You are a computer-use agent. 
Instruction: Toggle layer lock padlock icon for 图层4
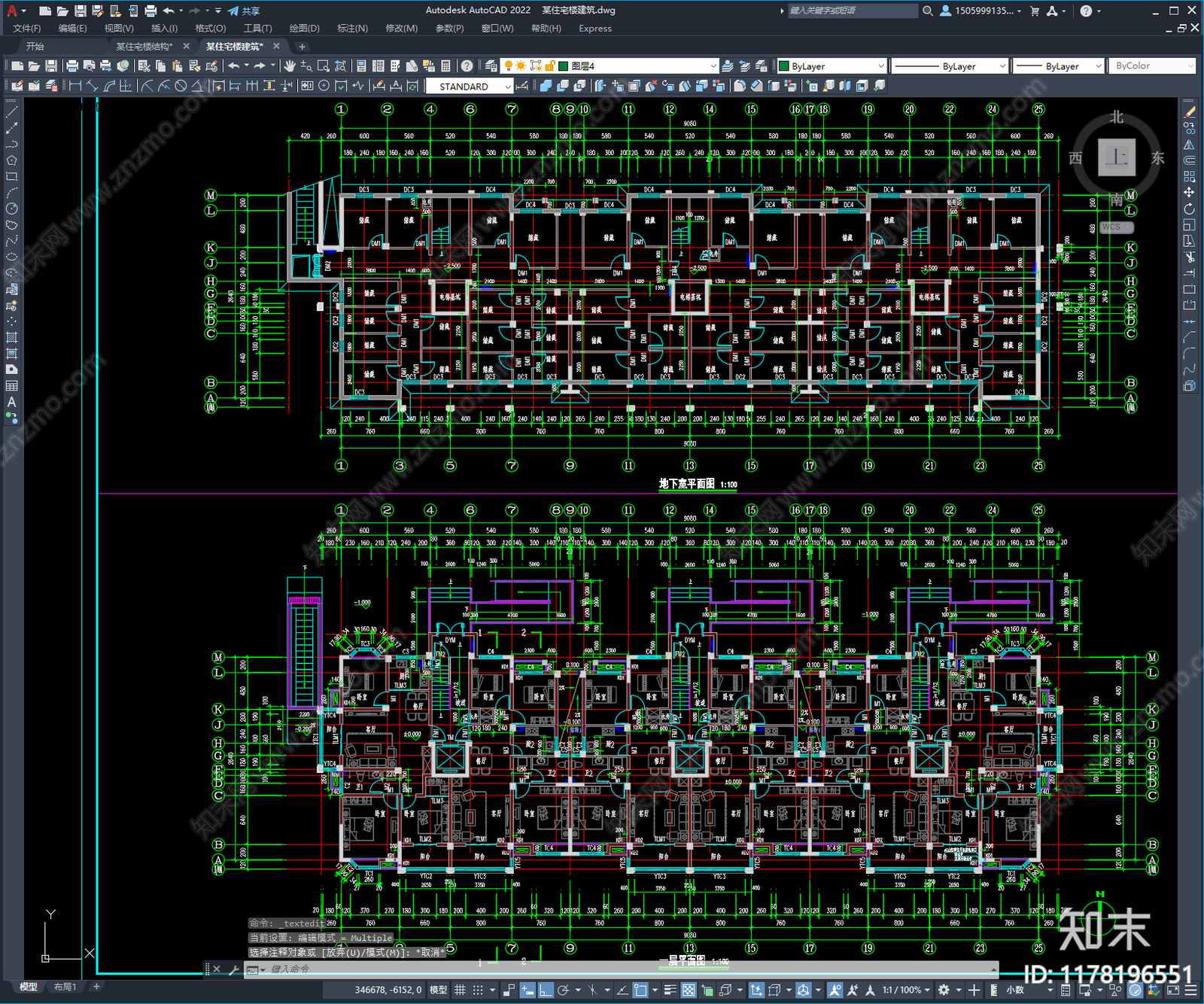click(x=551, y=66)
